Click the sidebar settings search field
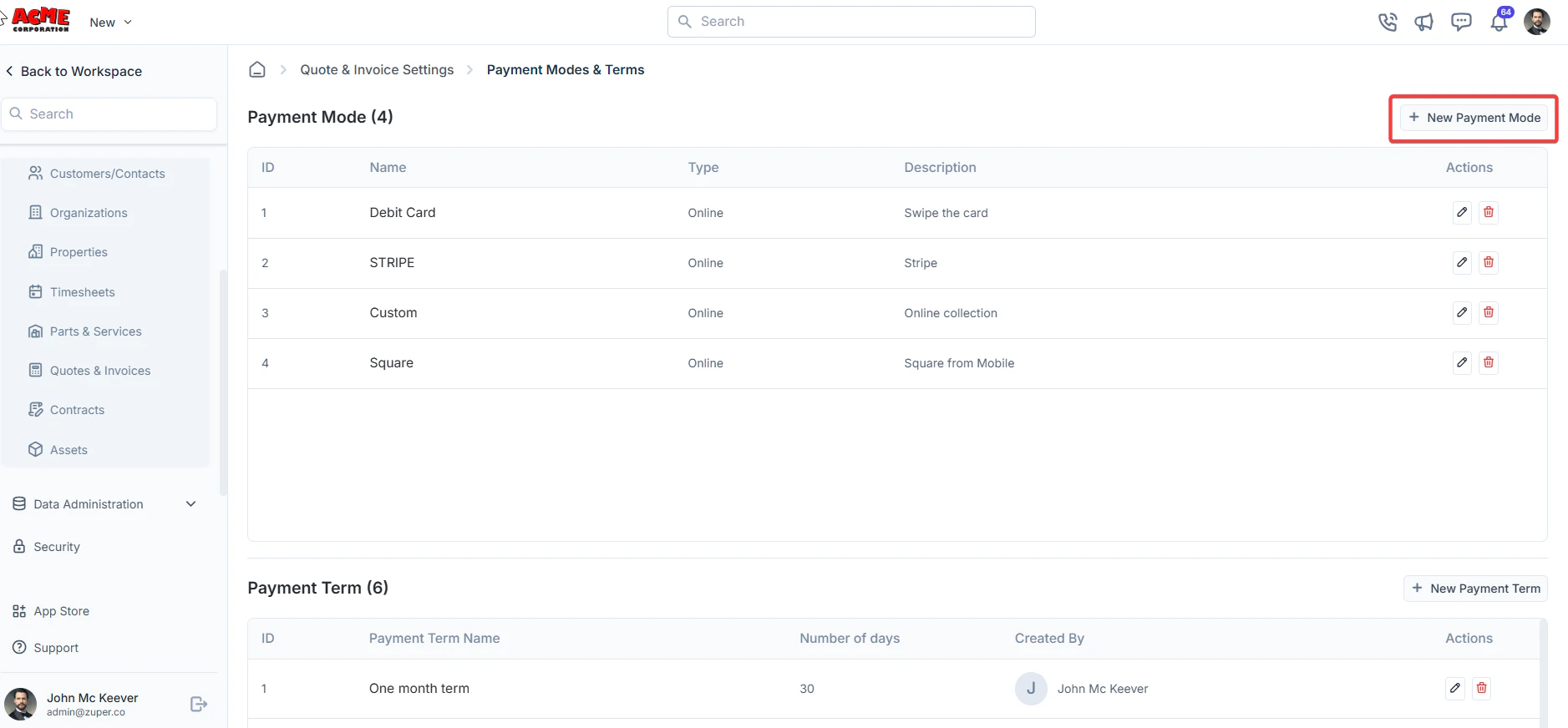Viewport: 1568px width, 728px height. [109, 114]
